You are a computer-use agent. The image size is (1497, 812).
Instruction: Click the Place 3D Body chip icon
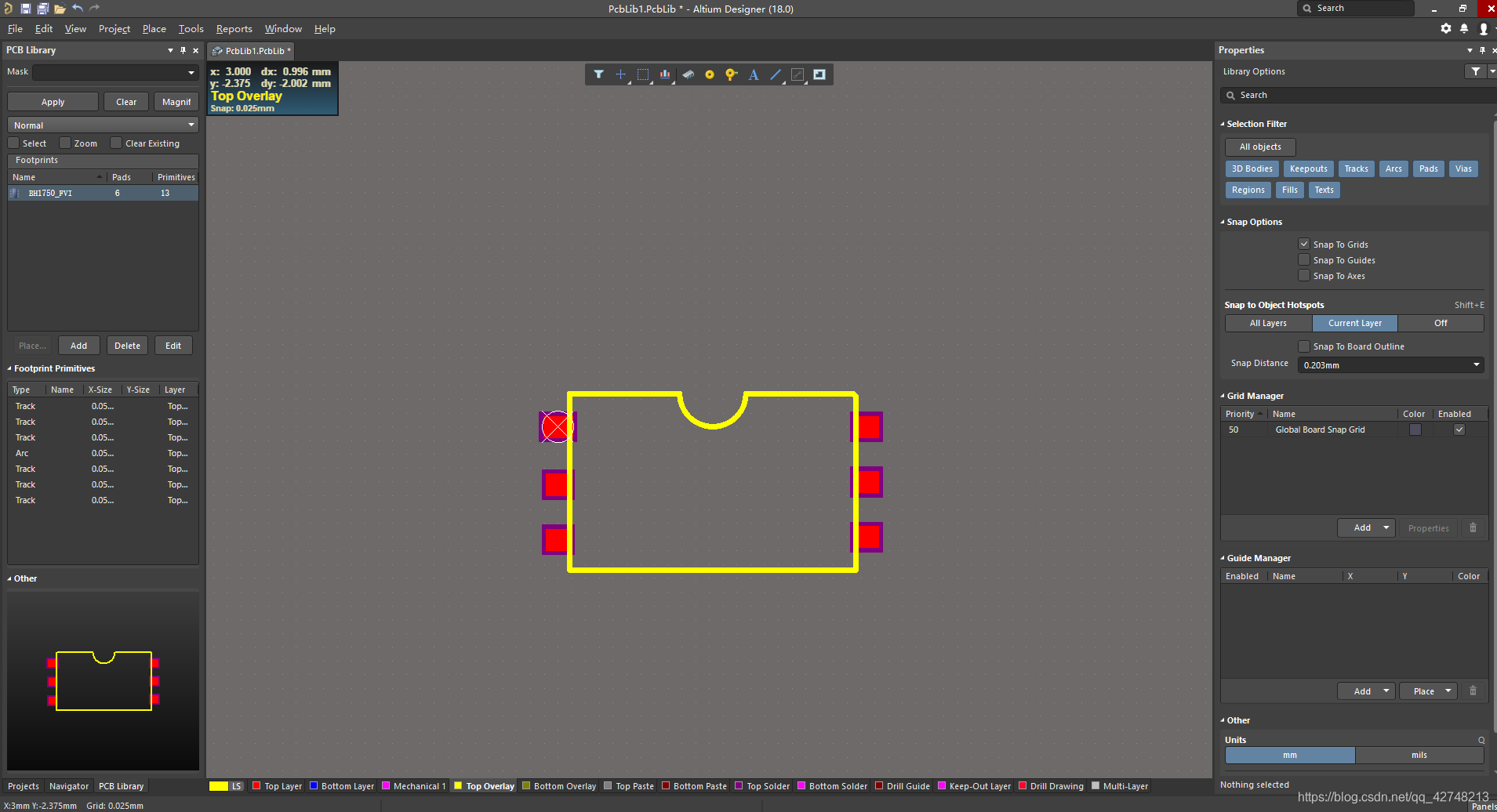688,74
